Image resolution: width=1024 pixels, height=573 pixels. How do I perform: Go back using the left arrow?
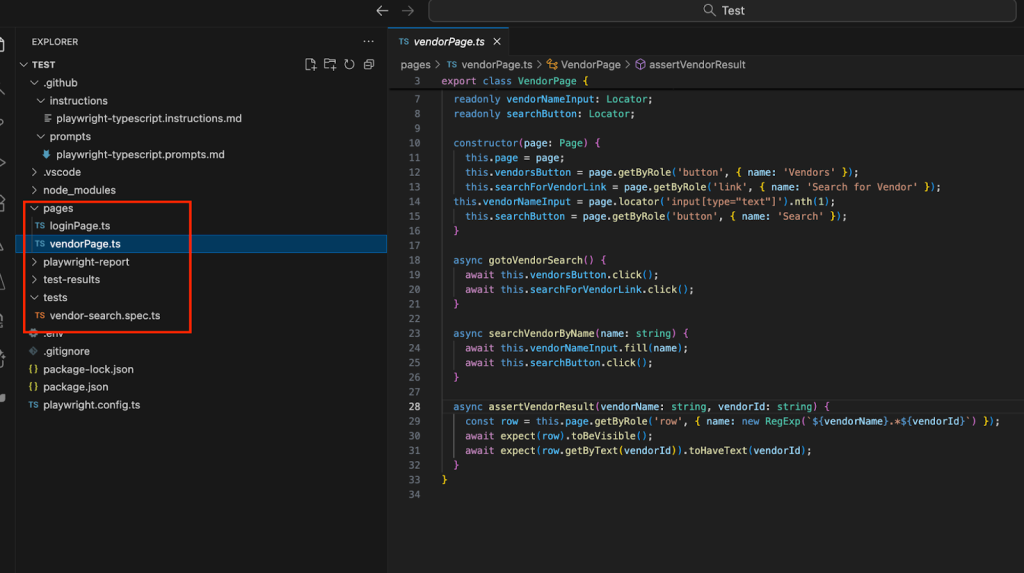[x=382, y=11]
